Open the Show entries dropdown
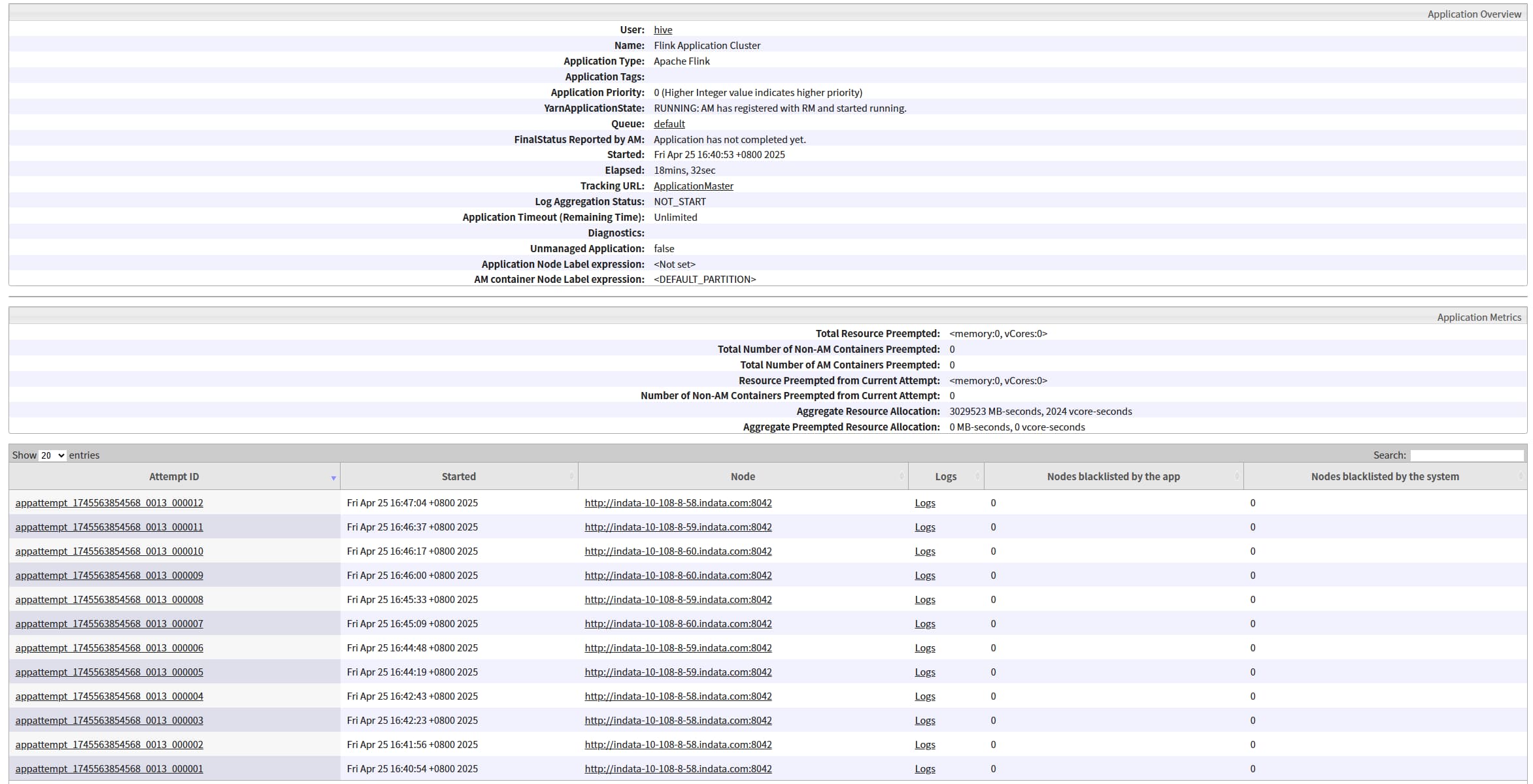Image resolution: width=1533 pixels, height=784 pixels. (x=52, y=455)
